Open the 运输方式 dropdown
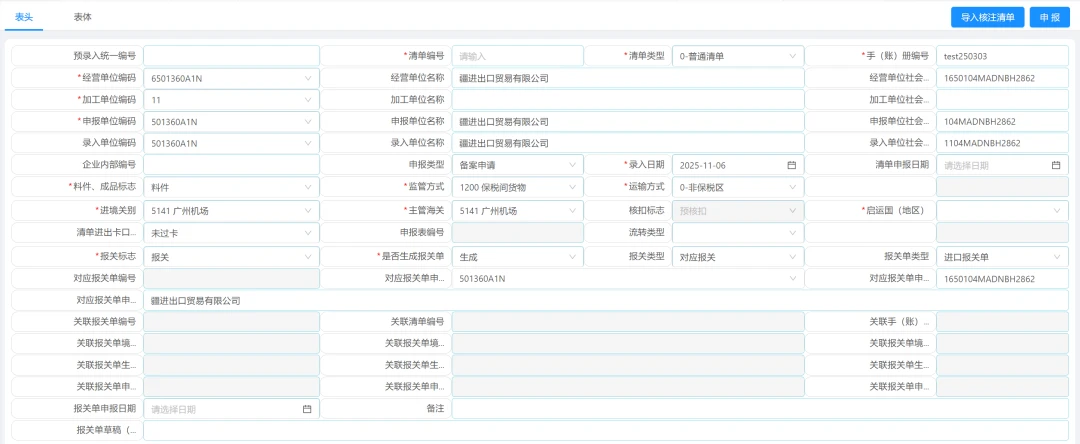 tap(737, 187)
